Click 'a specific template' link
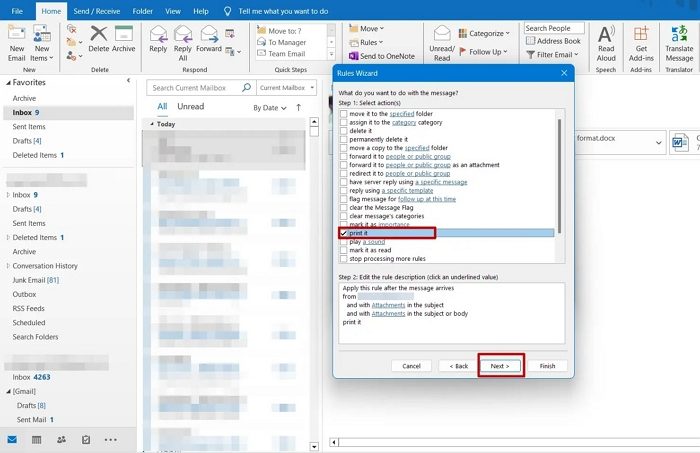 click(x=408, y=191)
